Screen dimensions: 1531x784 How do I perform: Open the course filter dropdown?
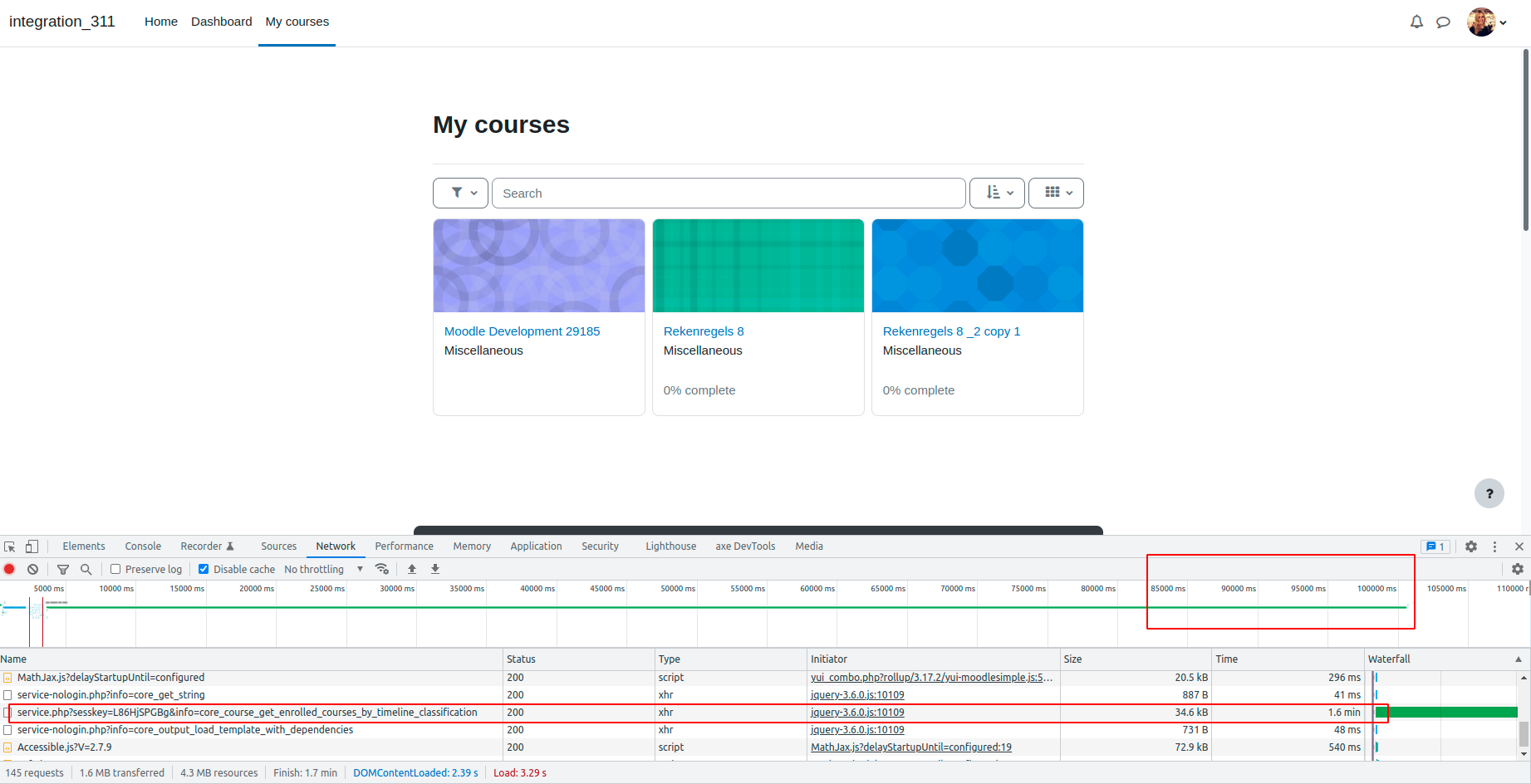[x=460, y=193]
